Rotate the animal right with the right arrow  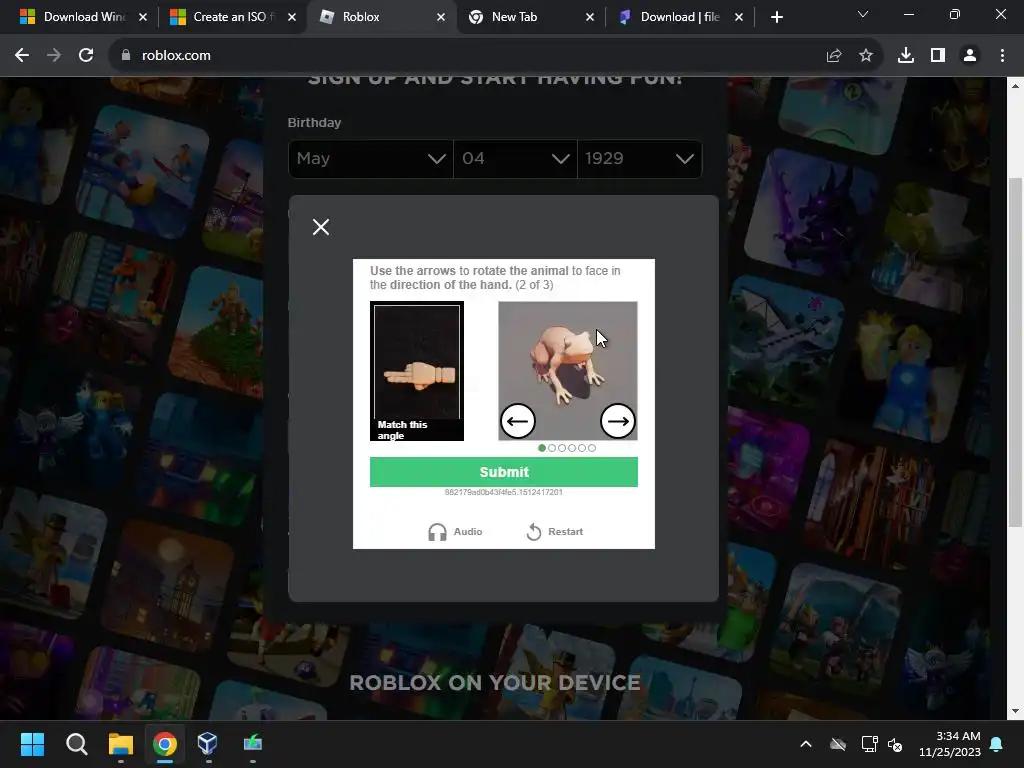click(617, 421)
